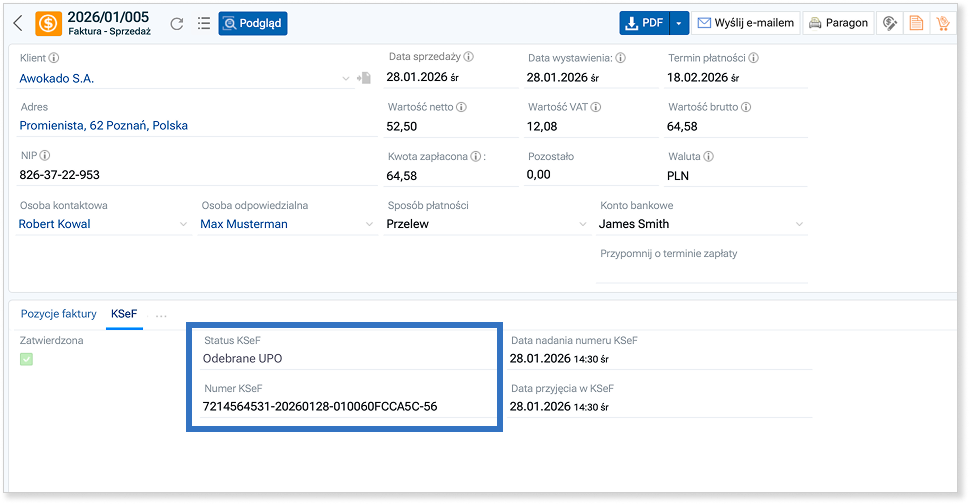Image resolution: width=969 pixels, height=504 pixels.
Task: Expand the PDF dropdown arrow
Action: [678, 23]
